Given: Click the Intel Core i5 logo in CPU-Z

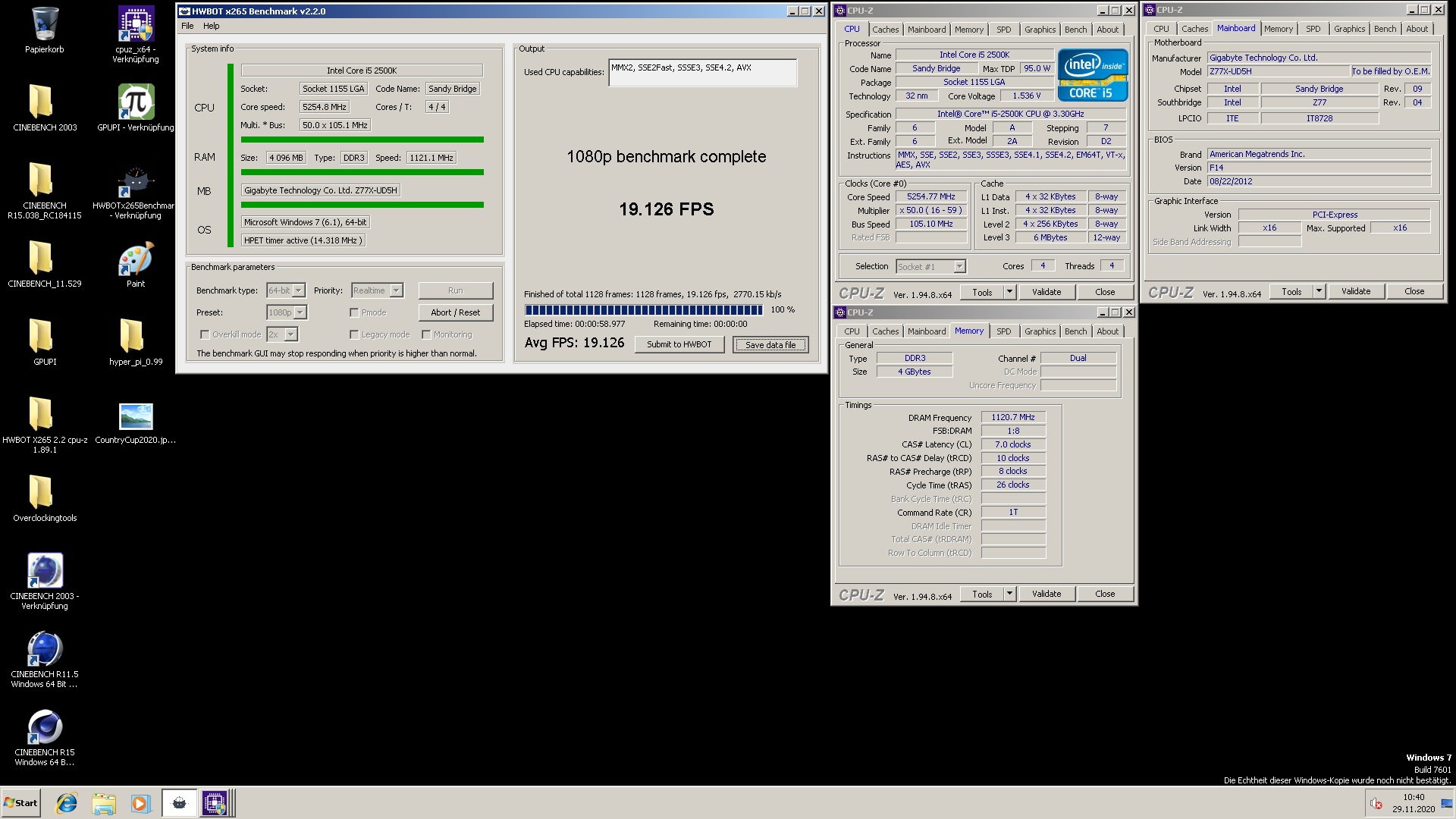Looking at the screenshot, I should [x=1093, y=75].
